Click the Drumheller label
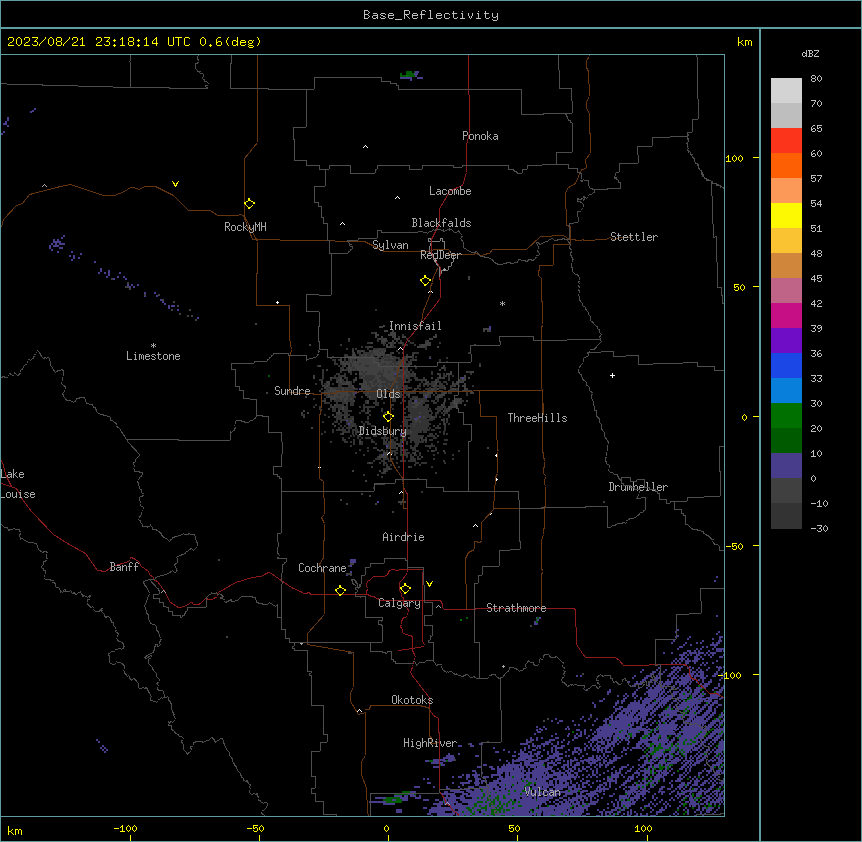The height and width of the screenshot is (842, 862). [x=638, y=487]
